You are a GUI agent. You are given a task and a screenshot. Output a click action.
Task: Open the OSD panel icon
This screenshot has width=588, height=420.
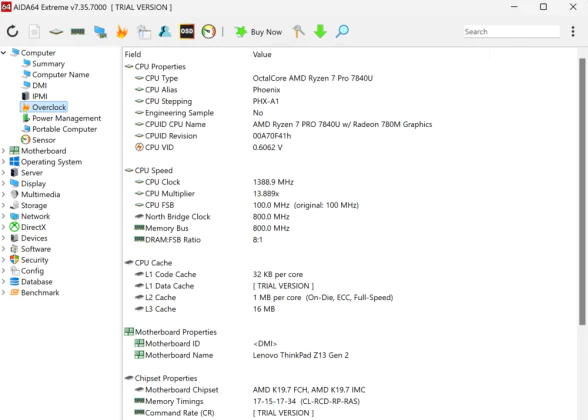[187, 32]
